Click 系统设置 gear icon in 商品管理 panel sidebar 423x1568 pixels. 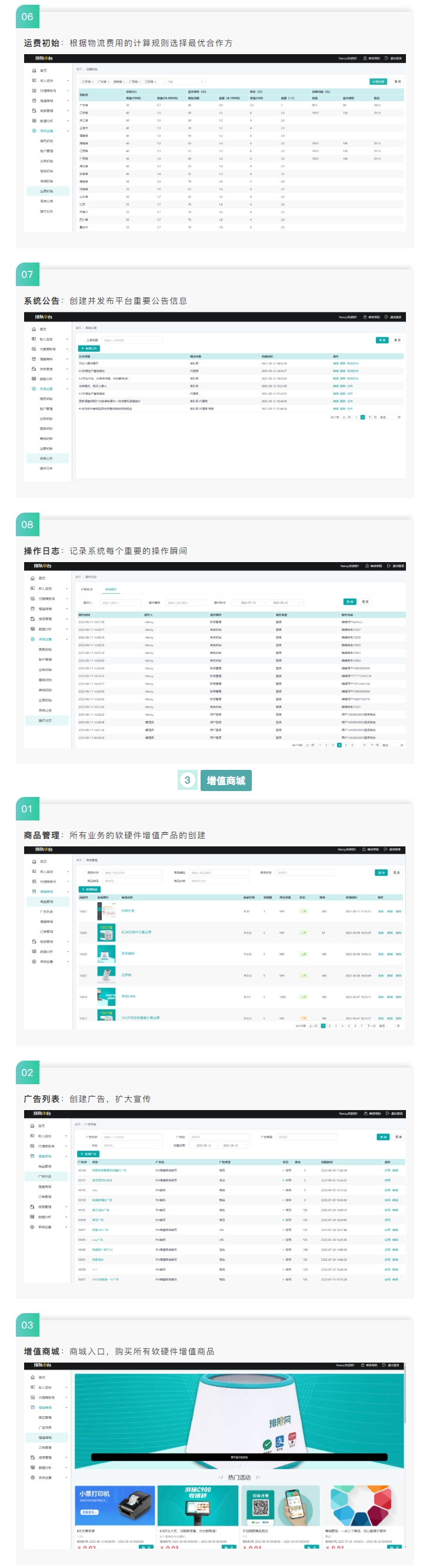click(x=34, y=962)
